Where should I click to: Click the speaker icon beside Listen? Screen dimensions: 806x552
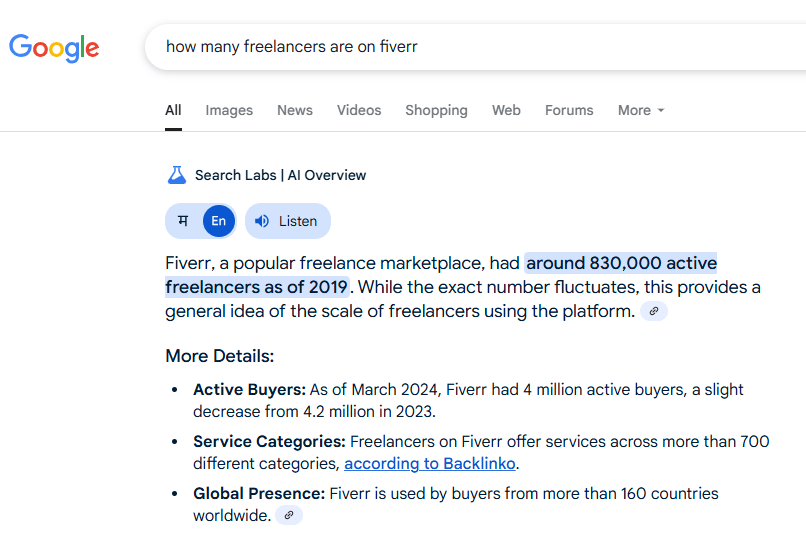(262, 221)
